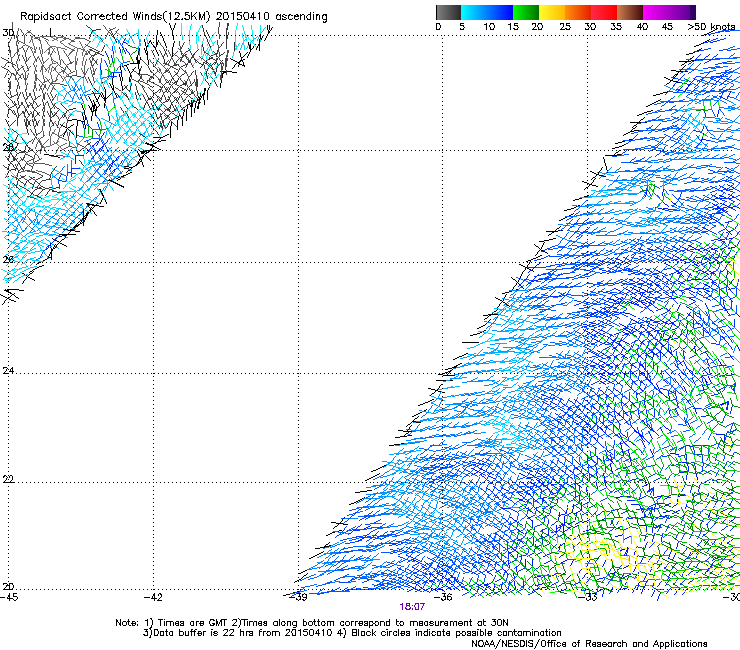
Task: Click the -33 longitude axis label
Action: point(587,597)
